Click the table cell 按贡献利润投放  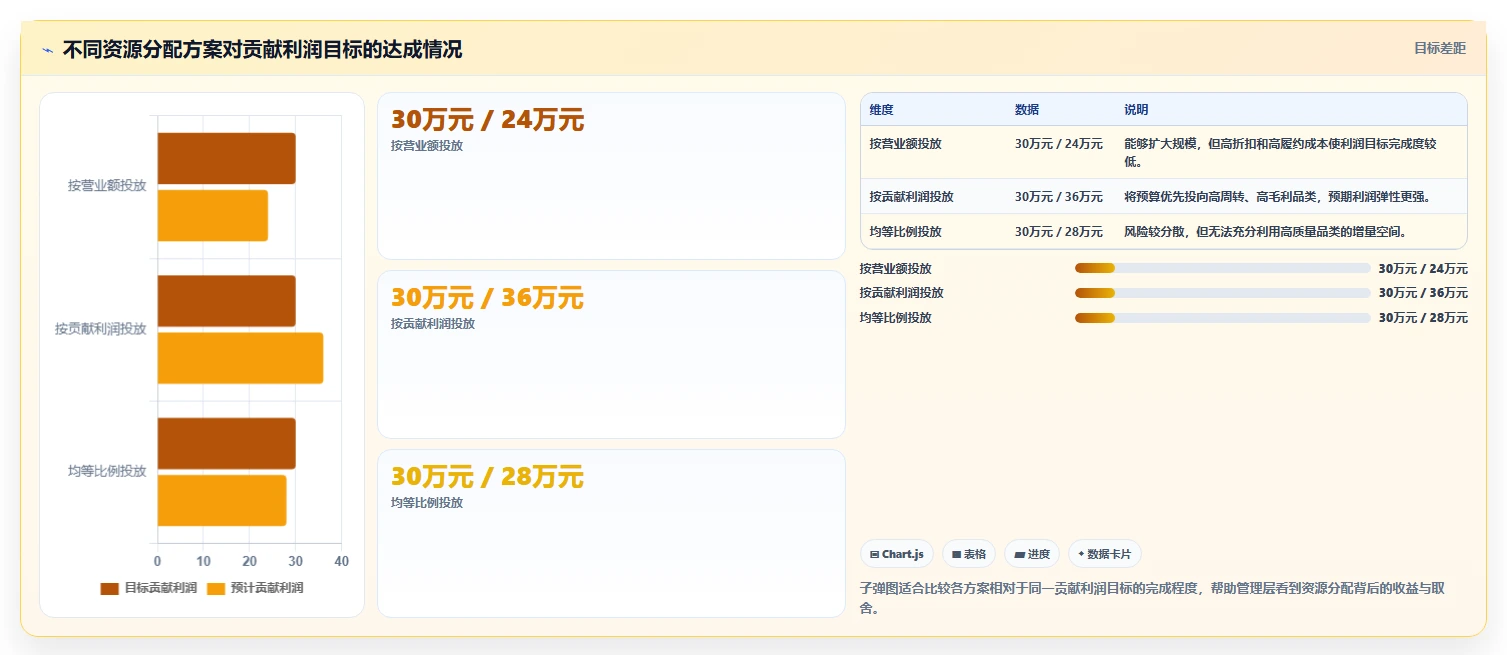[x=912, y=197]
